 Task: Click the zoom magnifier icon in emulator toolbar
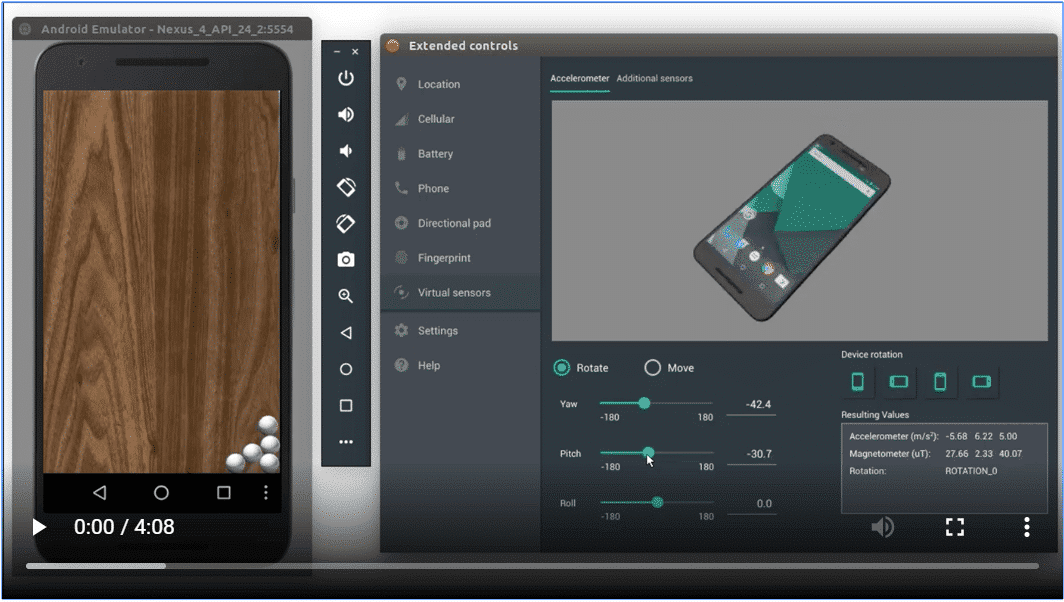pos(346,296)
